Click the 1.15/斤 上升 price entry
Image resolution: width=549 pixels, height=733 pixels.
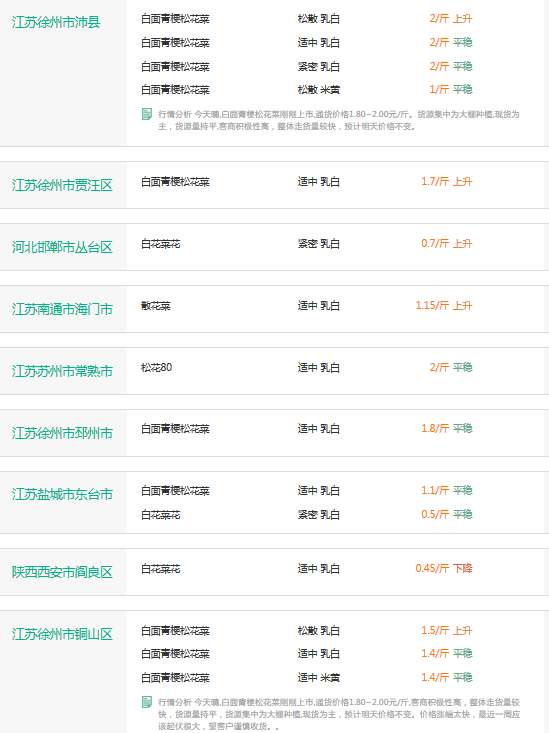coord(444,306)
